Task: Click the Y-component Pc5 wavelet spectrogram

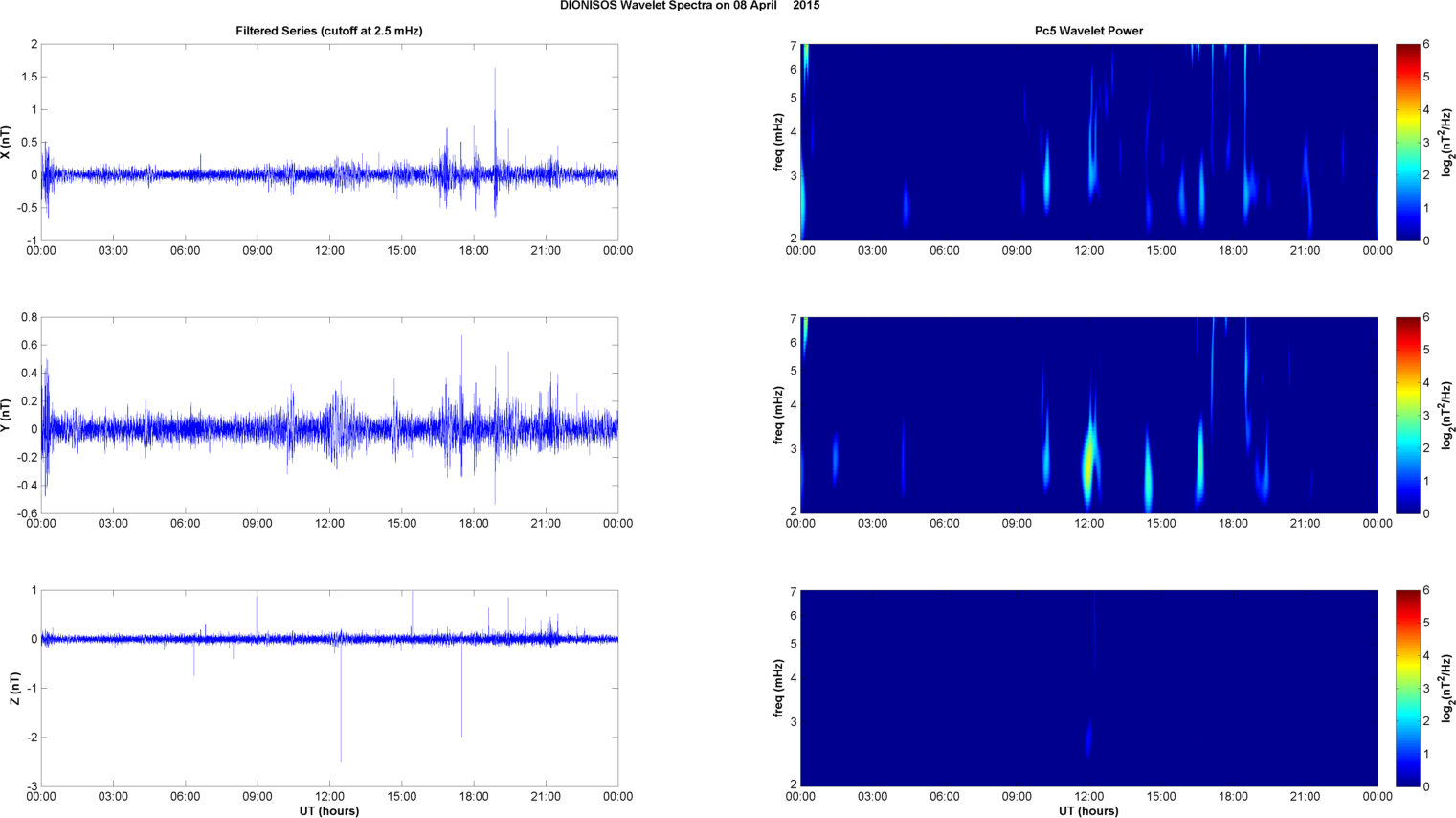Action: pyautogui.click(x=1088, y=415)
